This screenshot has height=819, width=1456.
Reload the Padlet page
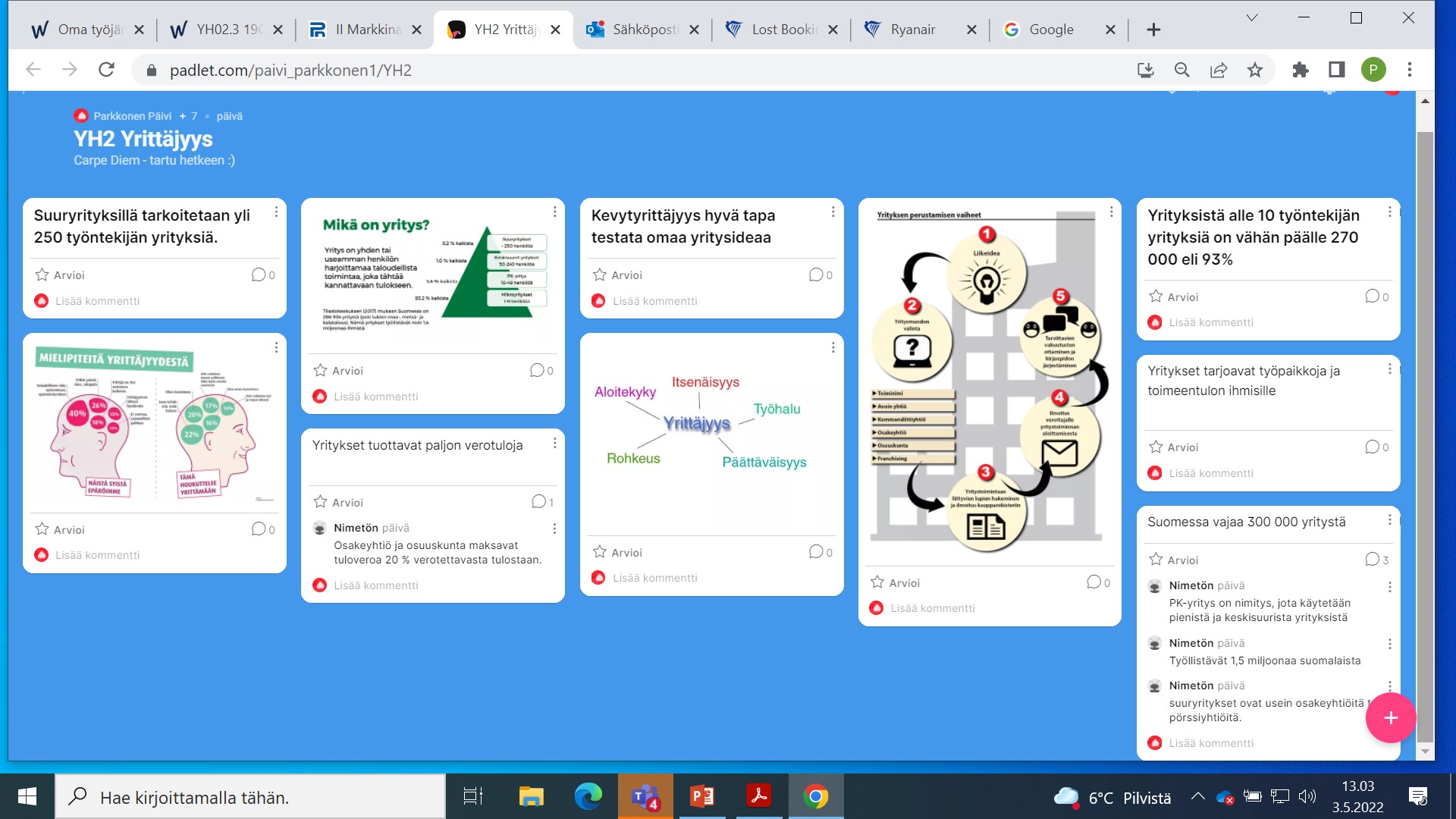106,70
